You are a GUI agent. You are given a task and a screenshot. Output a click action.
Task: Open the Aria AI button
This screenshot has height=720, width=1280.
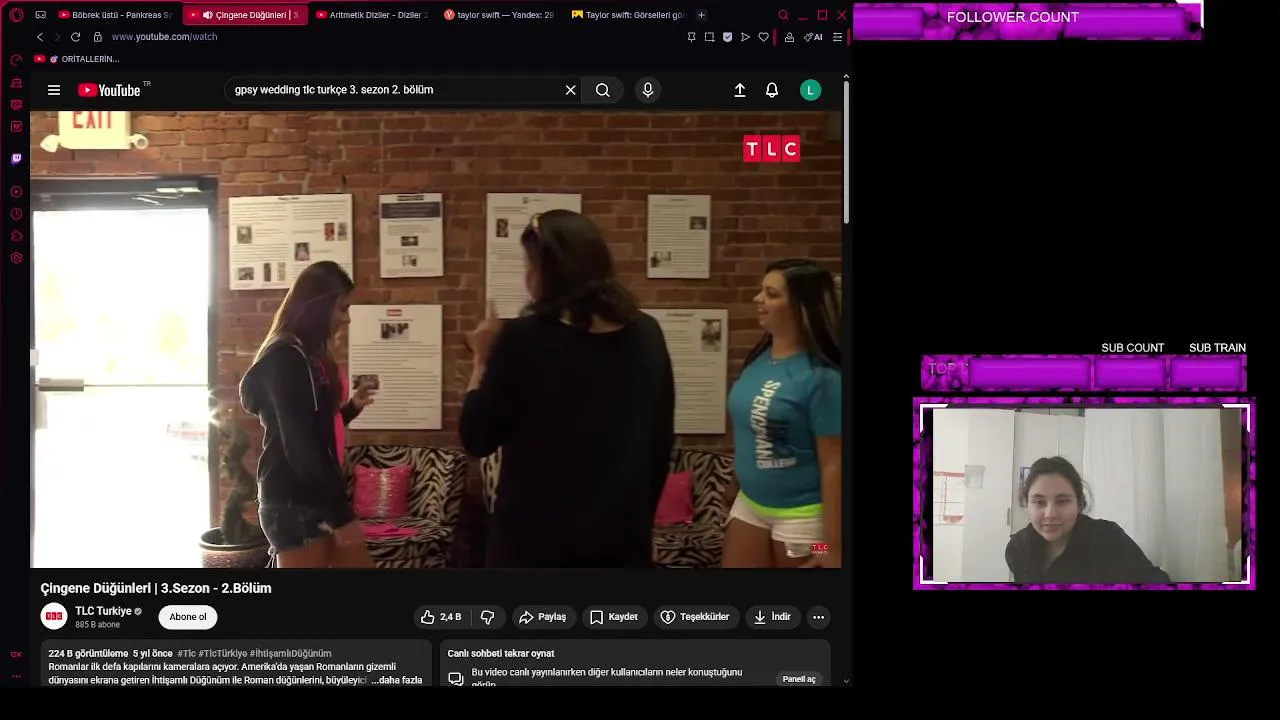coord(813,37)
